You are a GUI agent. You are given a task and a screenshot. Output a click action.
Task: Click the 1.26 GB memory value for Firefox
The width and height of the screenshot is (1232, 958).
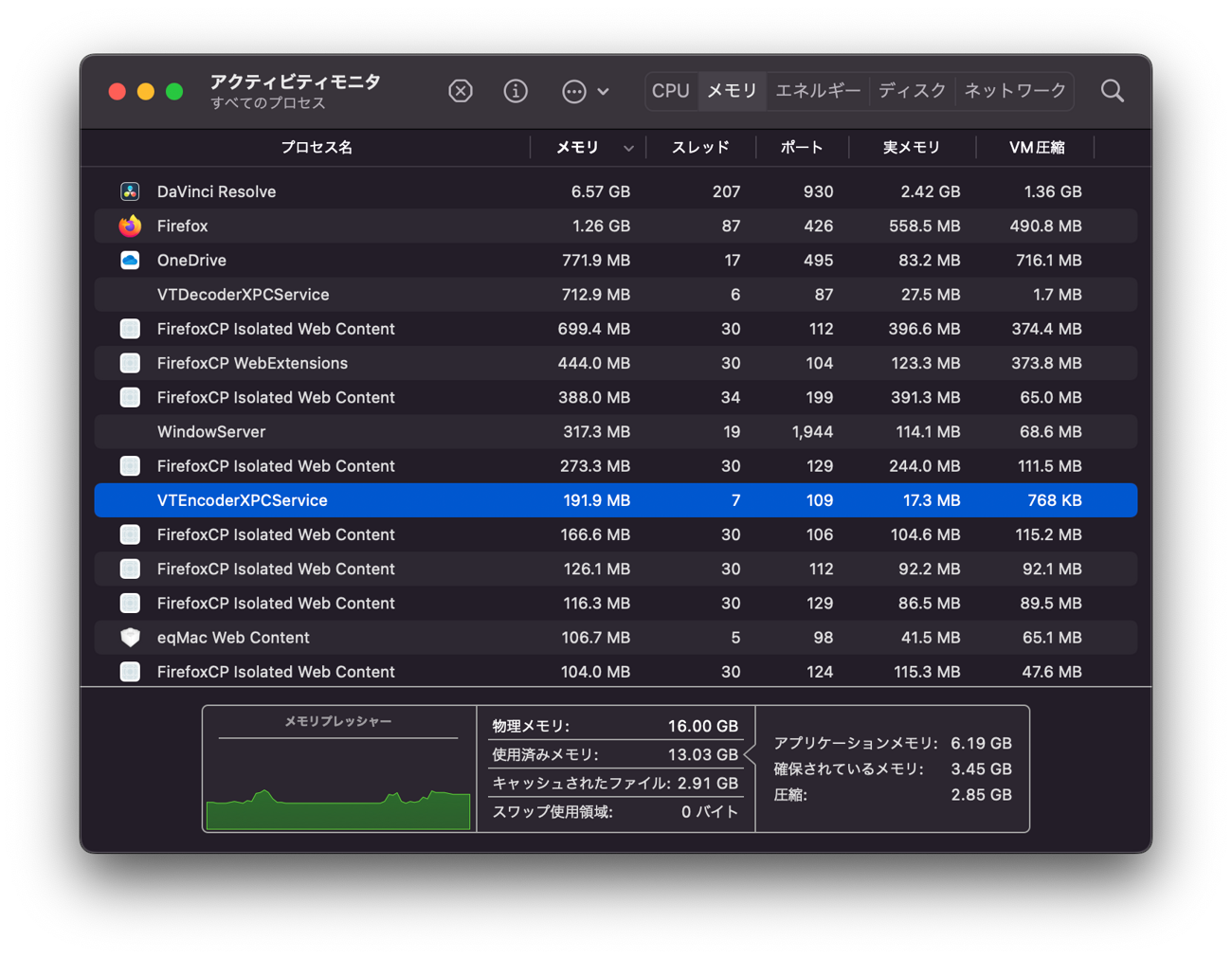pos(601,226)
